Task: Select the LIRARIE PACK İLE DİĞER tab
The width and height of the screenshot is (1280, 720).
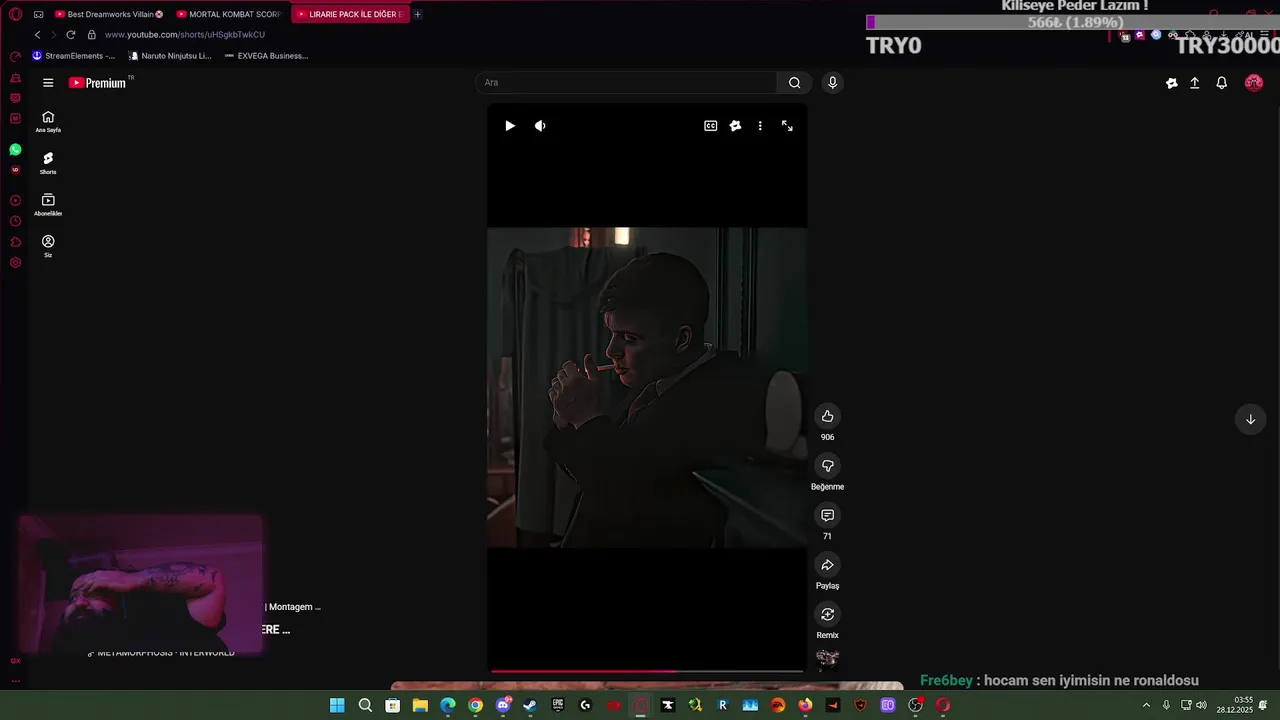Action: pyautogui.click(x=350, y=14)
